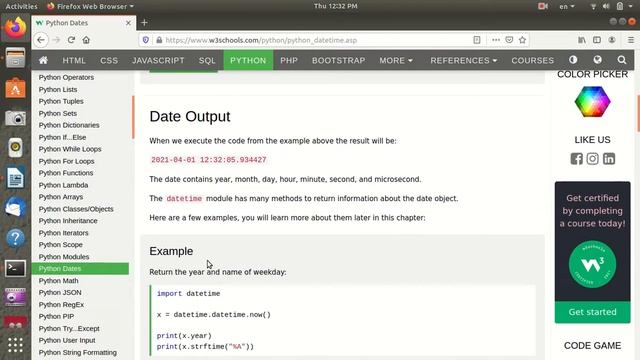Go to the Firefox home page
The image size is (640, 360).
(x=86, y=40)
